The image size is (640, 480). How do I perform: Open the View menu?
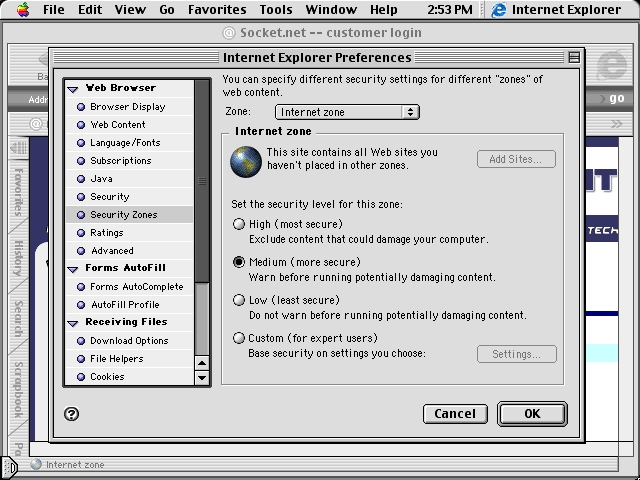point(130,9)
